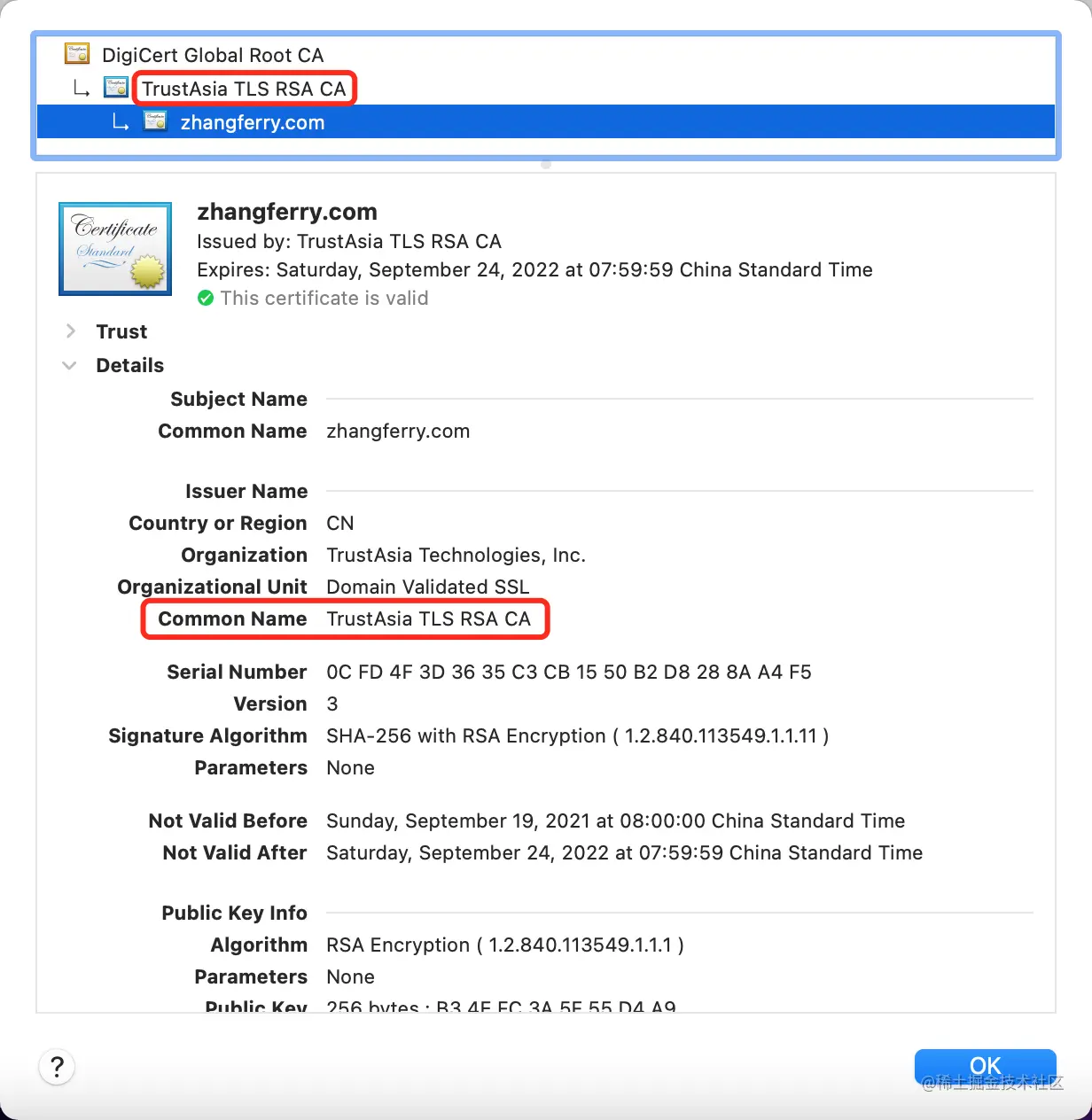This screenshot has height=1120, width=1092.
Task: Click the Subject Name section label
Action: tap(238, 399)
